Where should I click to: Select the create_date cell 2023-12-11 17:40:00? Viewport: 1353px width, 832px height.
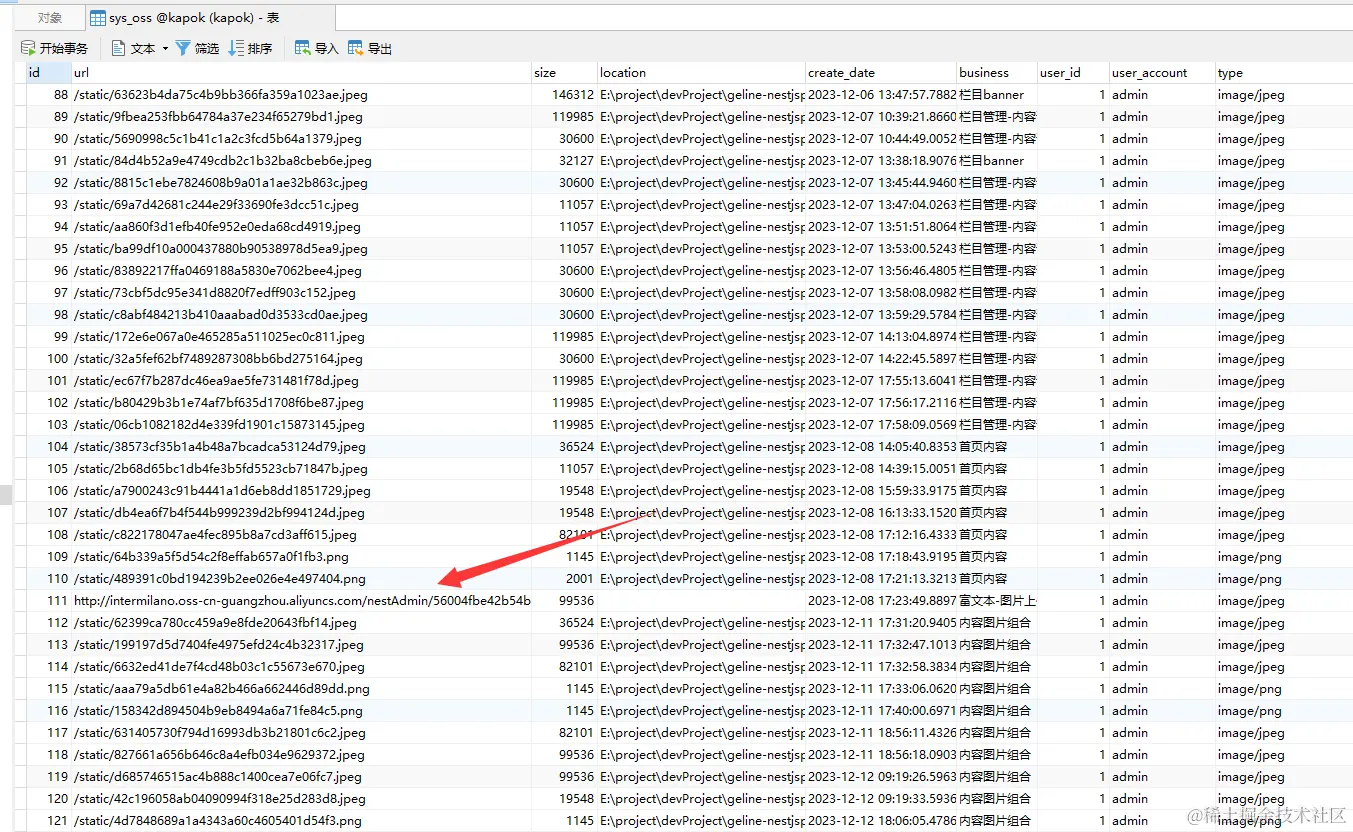(x=881, y=711)
